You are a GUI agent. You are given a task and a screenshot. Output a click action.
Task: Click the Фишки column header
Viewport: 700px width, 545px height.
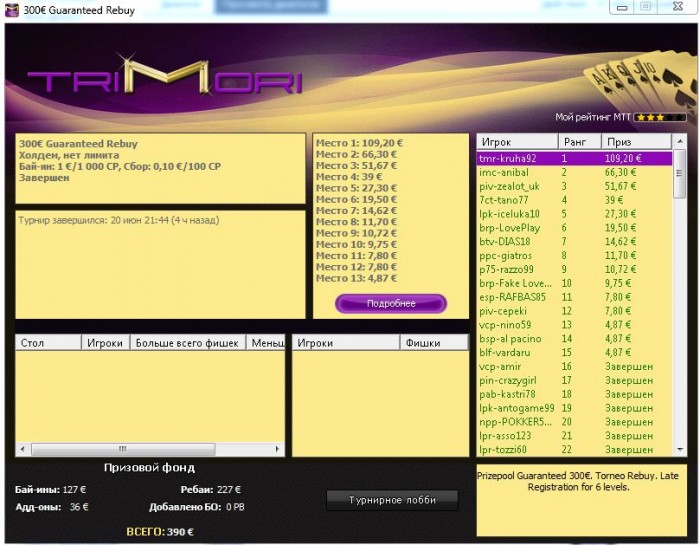coord(434,343)
